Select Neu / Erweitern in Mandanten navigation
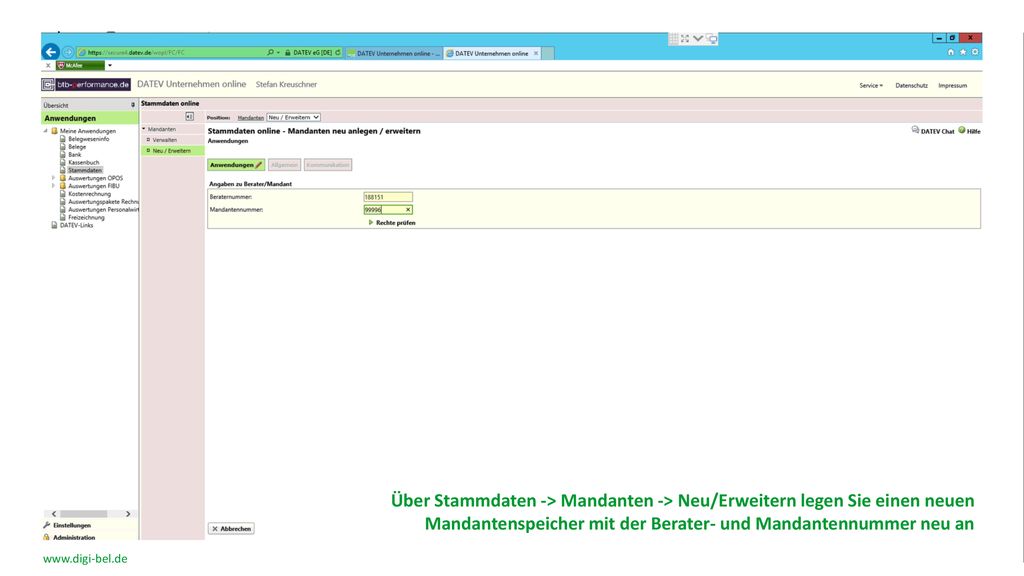The height and width of the screenshot is (576, 1024). (172, 151)
